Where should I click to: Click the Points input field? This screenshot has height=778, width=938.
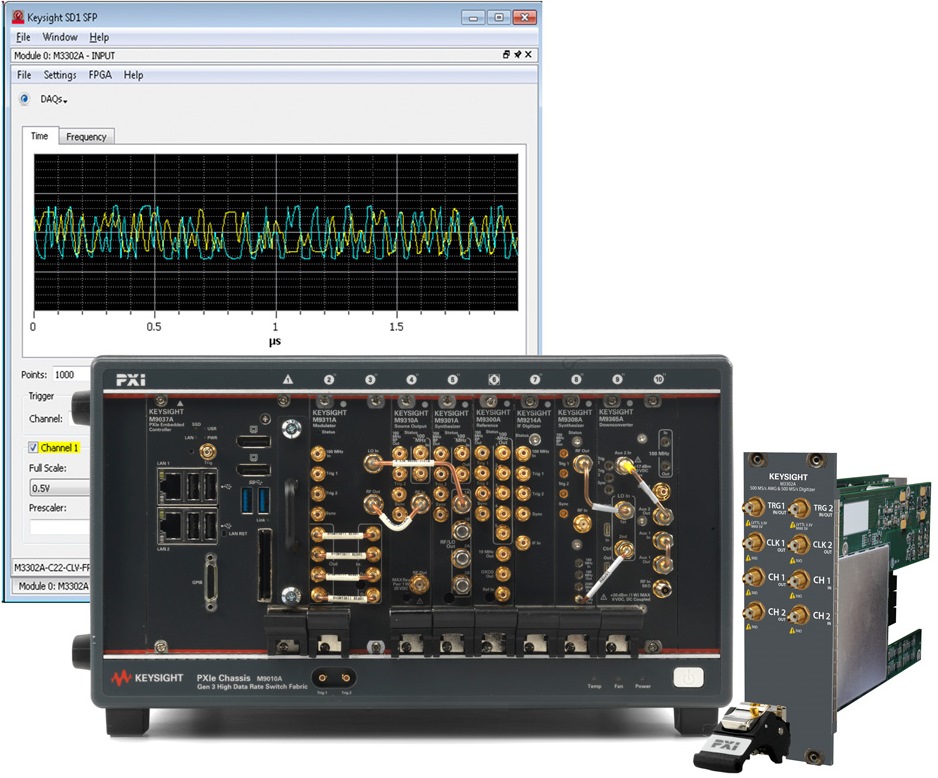click(71, 374)
